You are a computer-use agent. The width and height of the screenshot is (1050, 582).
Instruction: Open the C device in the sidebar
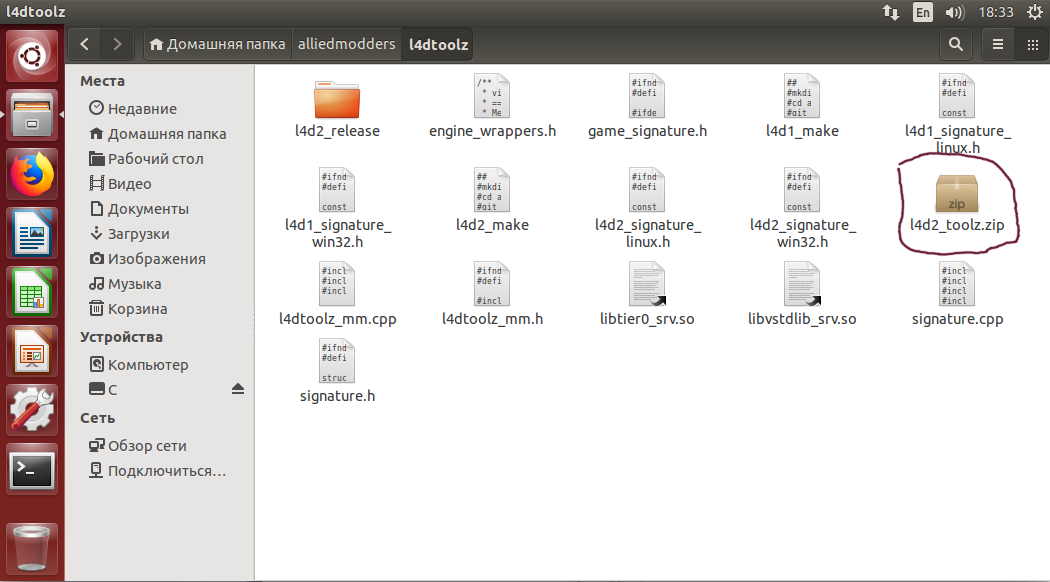point(103,390)
